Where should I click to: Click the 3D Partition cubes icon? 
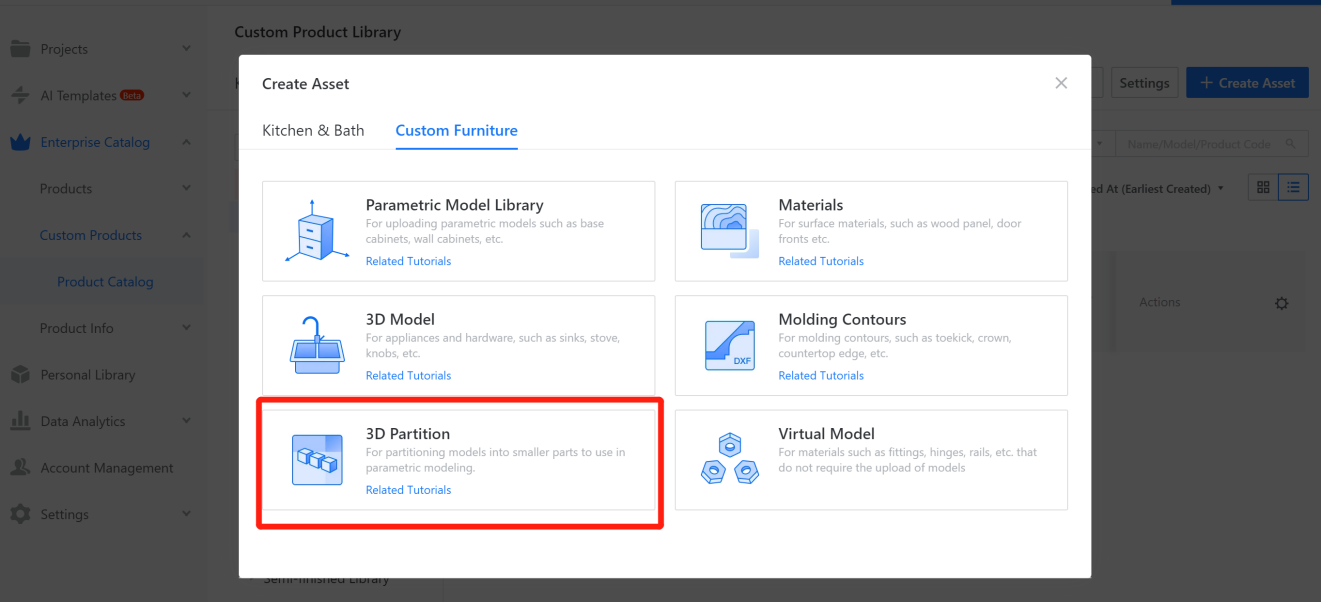click(315, 460)
